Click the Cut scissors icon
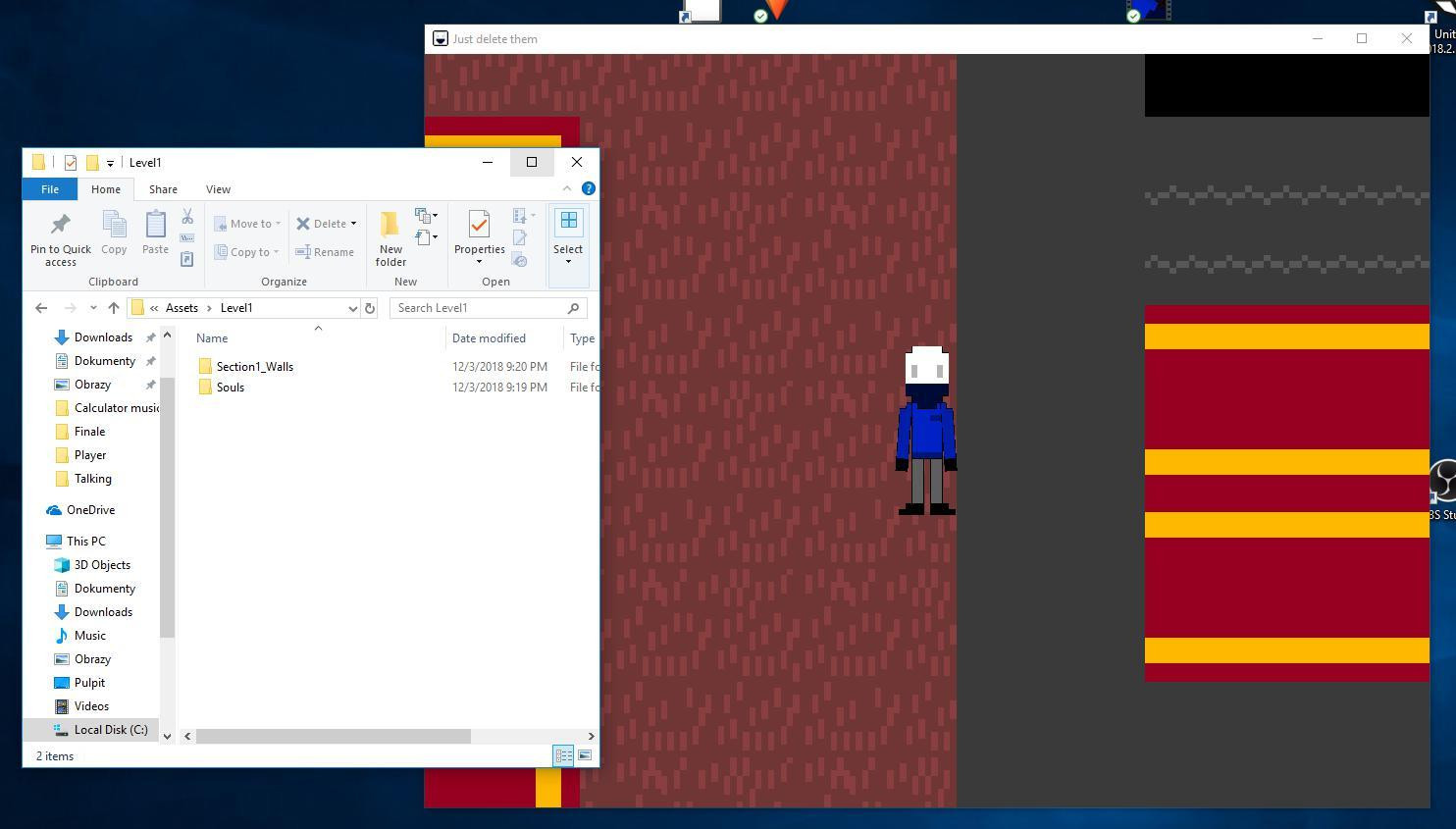Screen dimensions: 1456x829 [187, 216]
